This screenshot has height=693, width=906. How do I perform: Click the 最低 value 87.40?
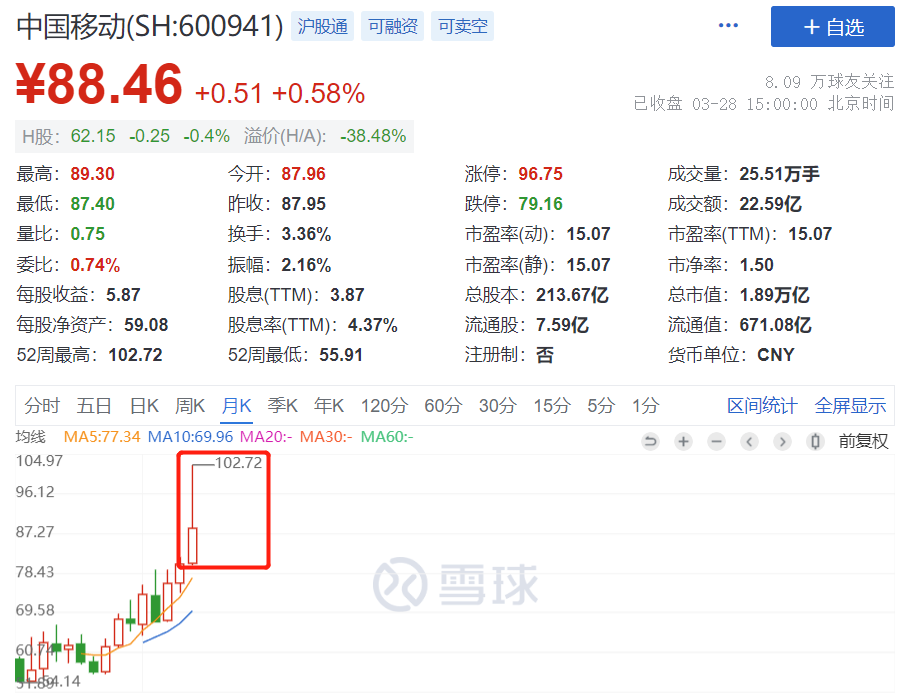pos(92,204)
